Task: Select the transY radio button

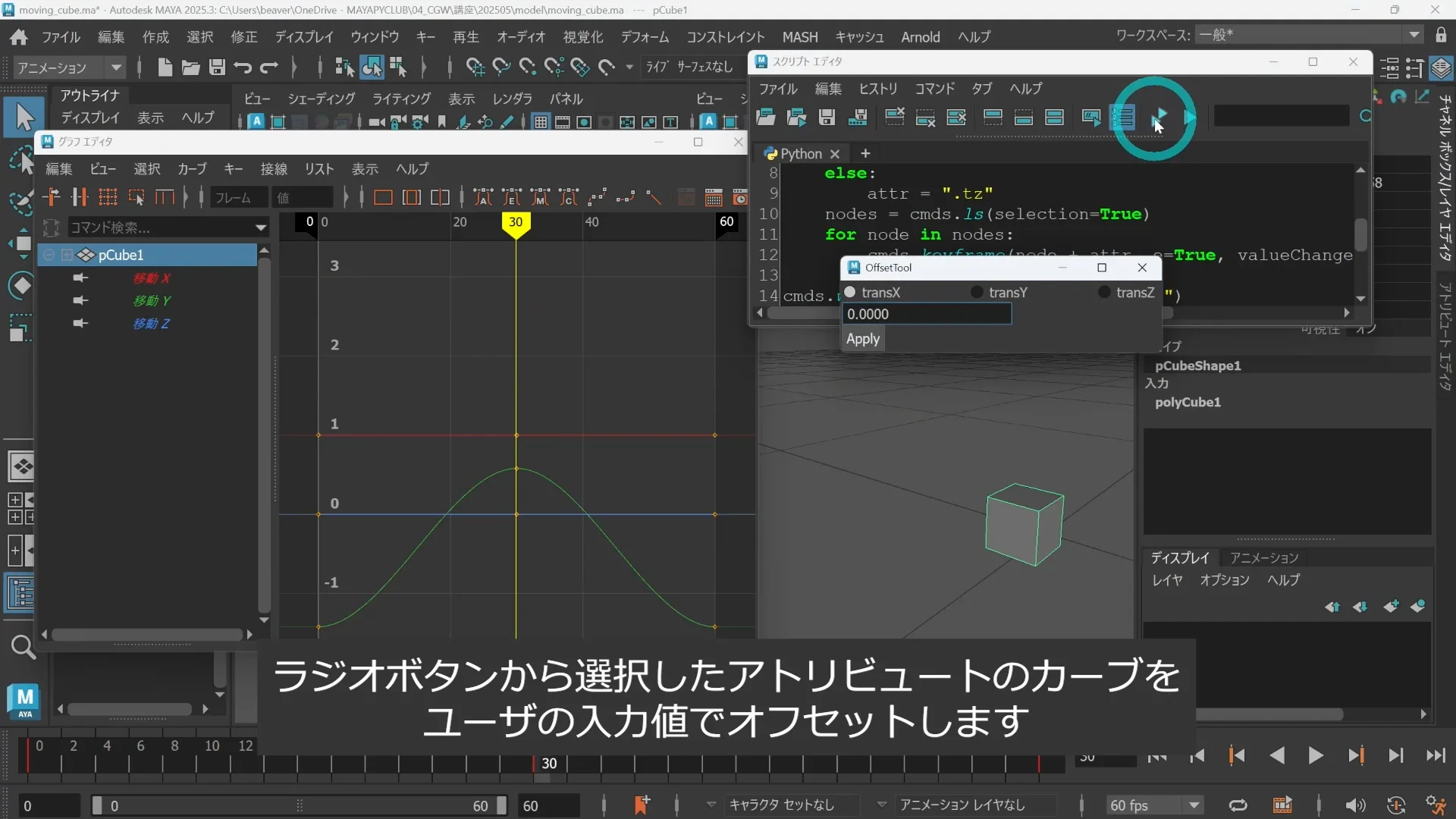Action: (x=977, y=293)
